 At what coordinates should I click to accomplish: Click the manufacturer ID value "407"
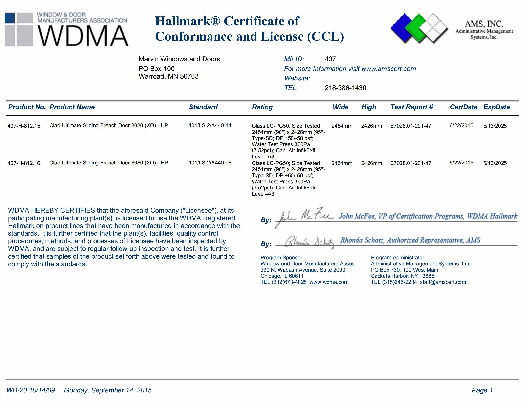(330, 59)
